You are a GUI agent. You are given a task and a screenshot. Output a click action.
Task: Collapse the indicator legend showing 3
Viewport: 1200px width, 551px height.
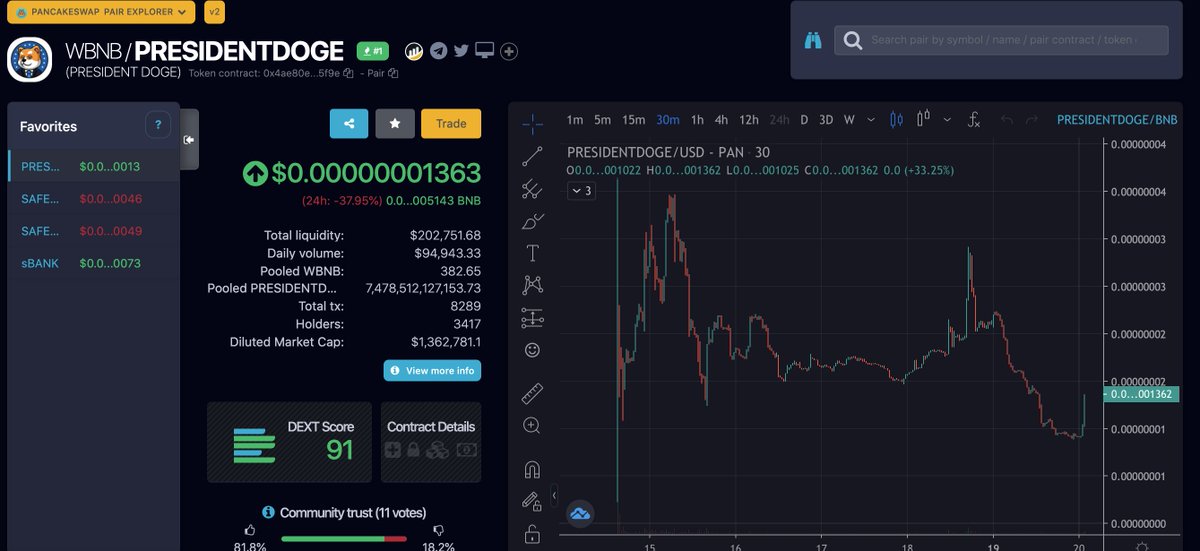point(580,190)
